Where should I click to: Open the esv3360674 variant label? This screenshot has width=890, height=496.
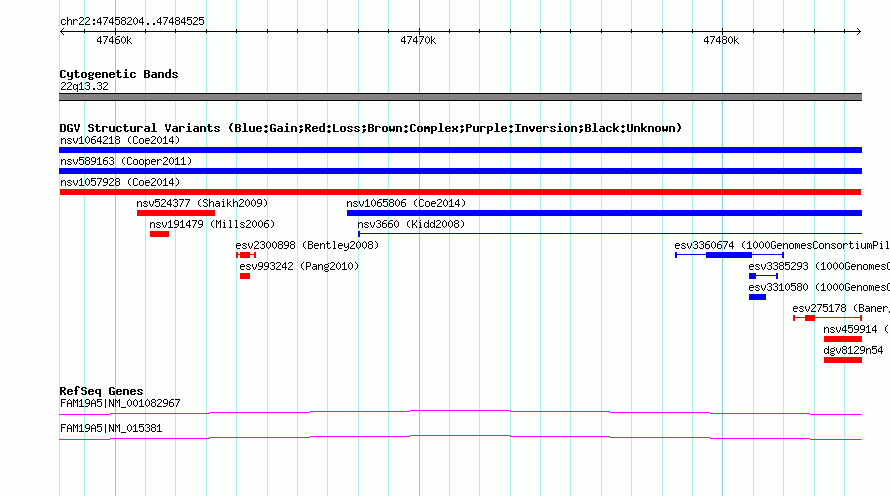point(782,245)
